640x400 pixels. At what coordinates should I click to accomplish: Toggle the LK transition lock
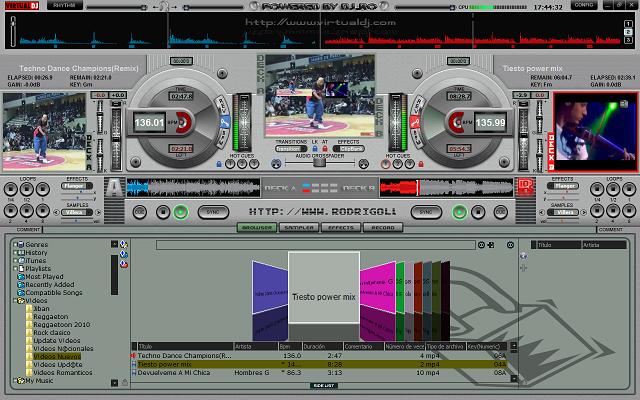tap(315, 149)
